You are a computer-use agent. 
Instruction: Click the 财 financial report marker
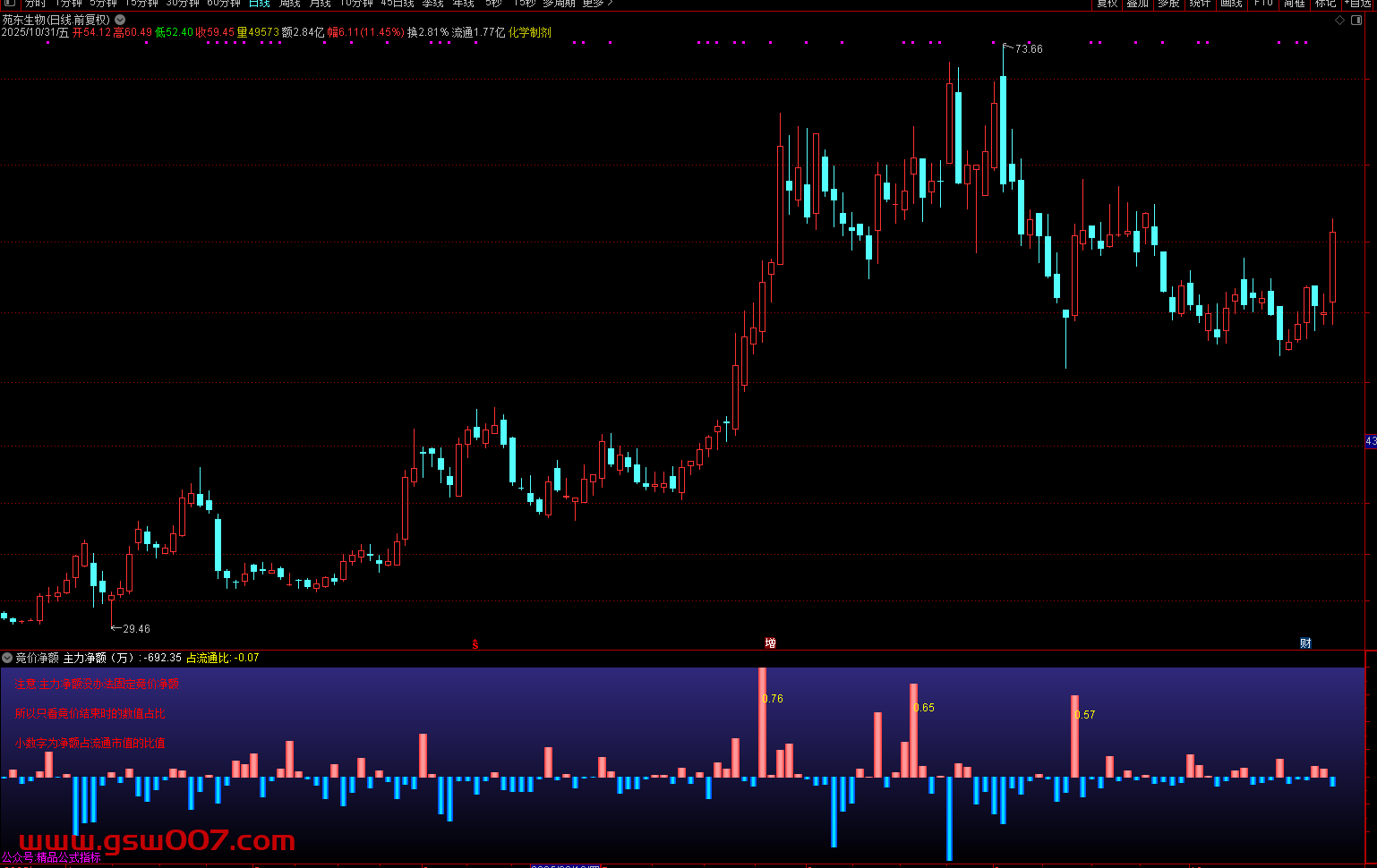point(1305,643)
